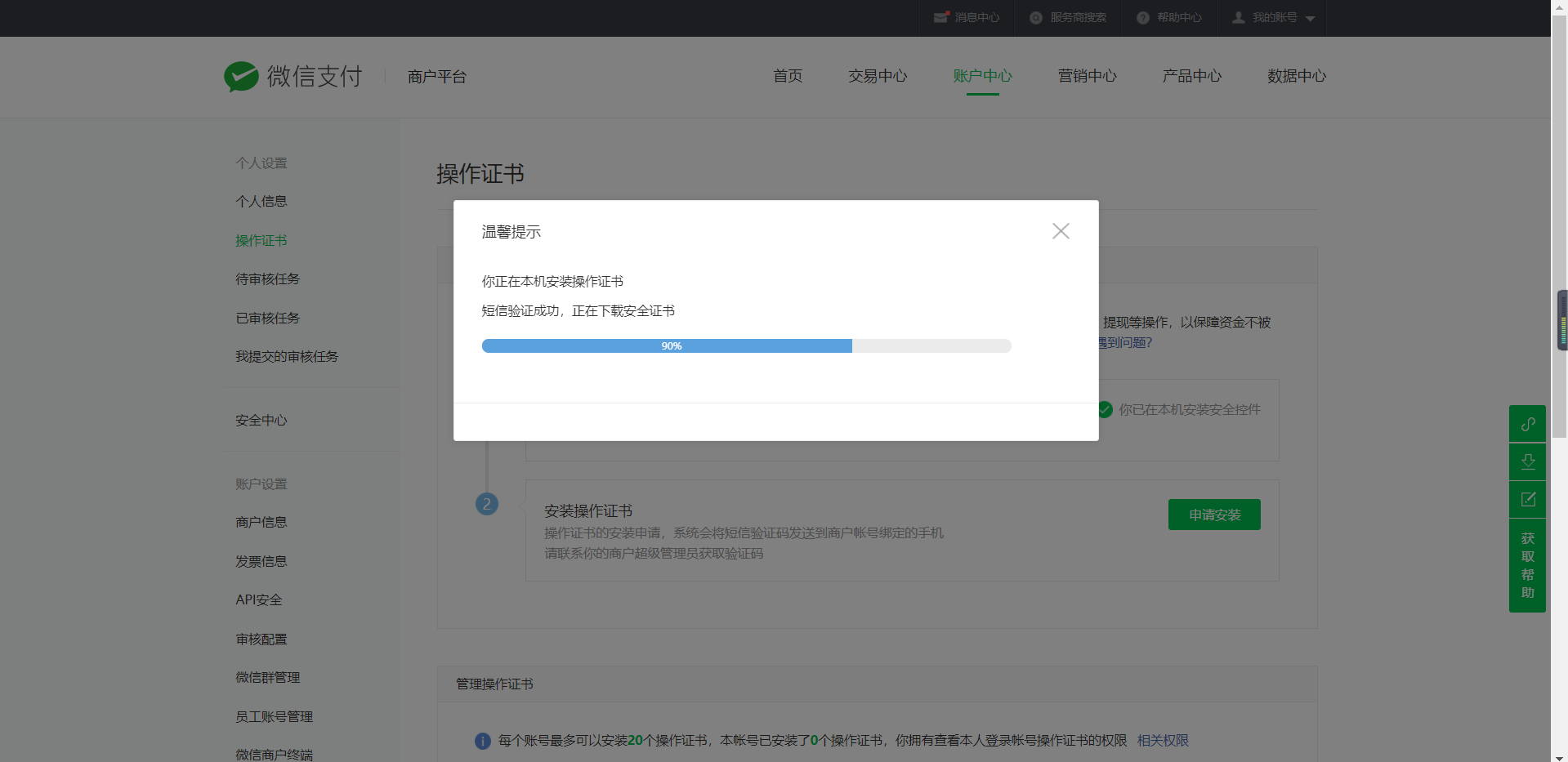Open API安全 in sidebar
The height and width of the screenshot is (762, 1568).
[x=259, y=599]
